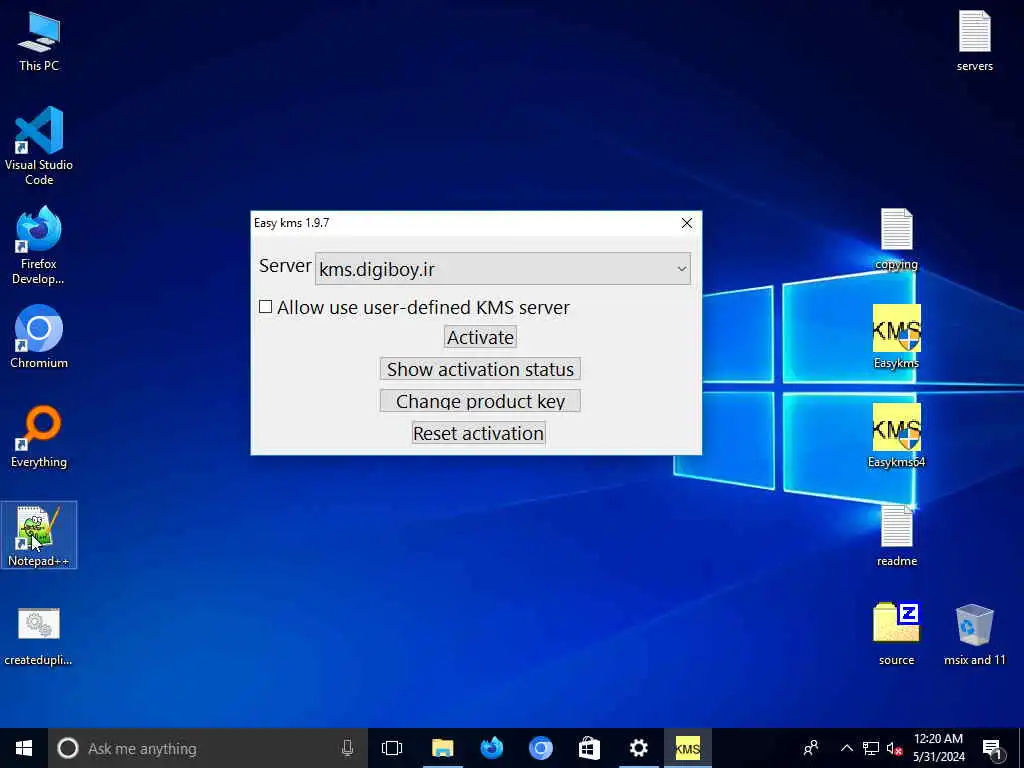Click the muted volume tray icon

click(x=894, y=748)
